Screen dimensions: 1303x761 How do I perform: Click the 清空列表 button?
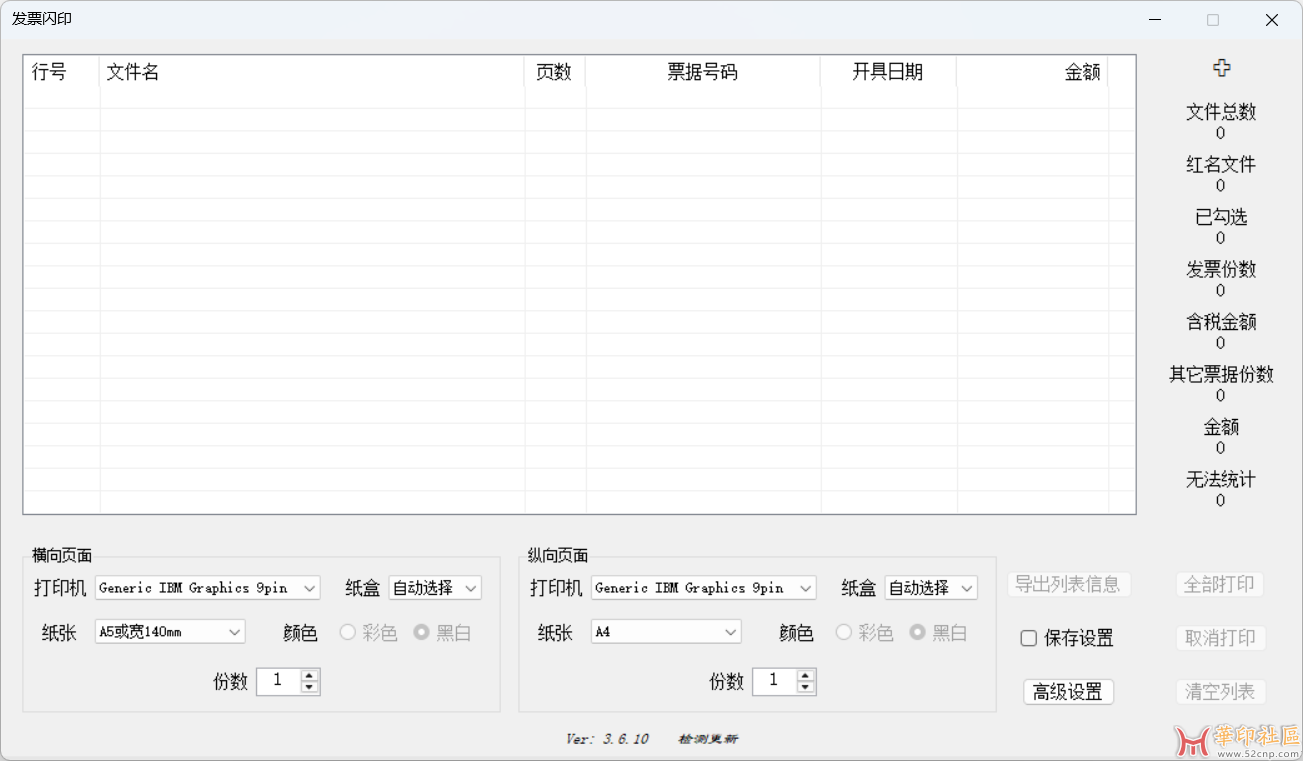click(x=1220, y=692)
